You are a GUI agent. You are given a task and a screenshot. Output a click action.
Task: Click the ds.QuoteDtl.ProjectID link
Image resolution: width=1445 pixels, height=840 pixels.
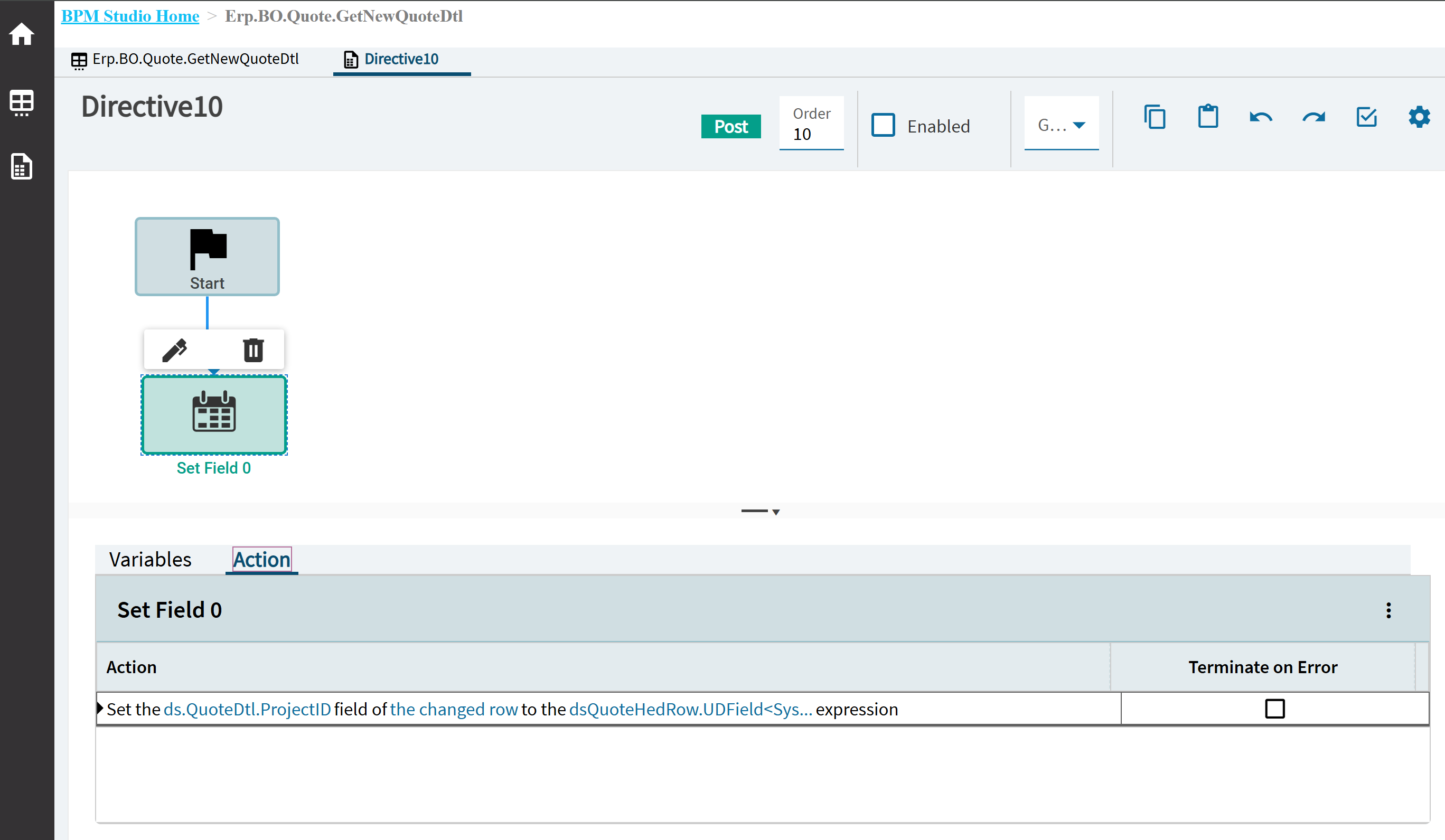coord(247,709)
